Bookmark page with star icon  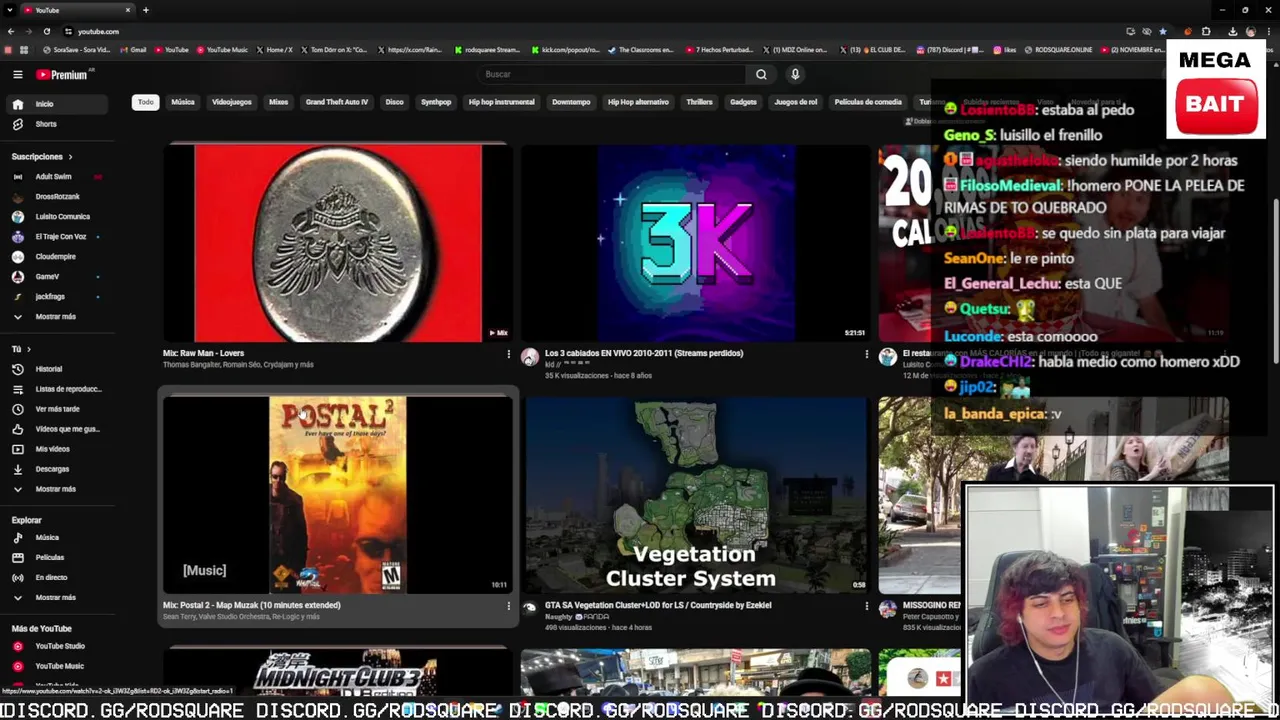coord(1162,31)
